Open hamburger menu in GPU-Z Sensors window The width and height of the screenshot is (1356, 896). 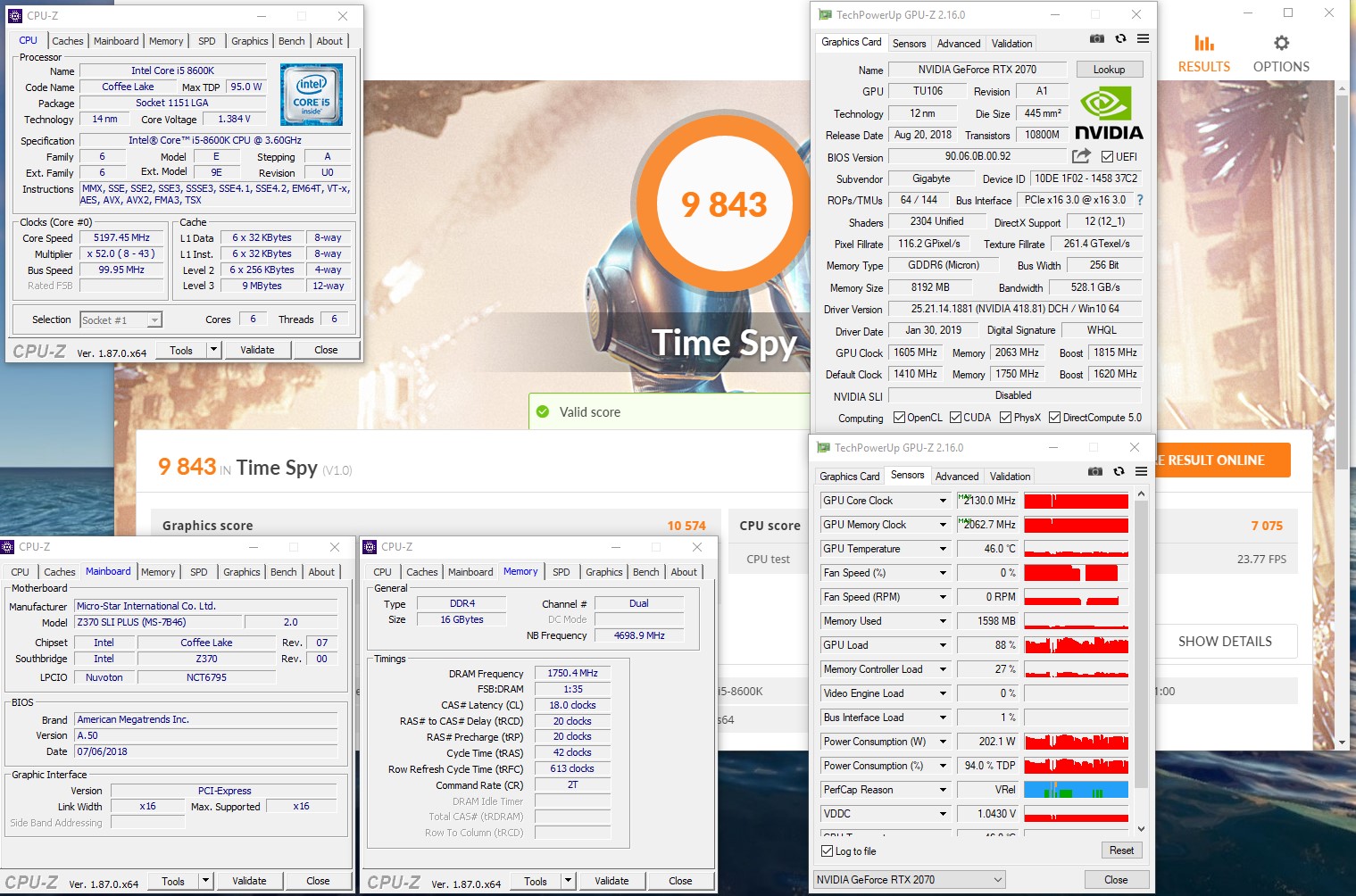(1141, 472)
